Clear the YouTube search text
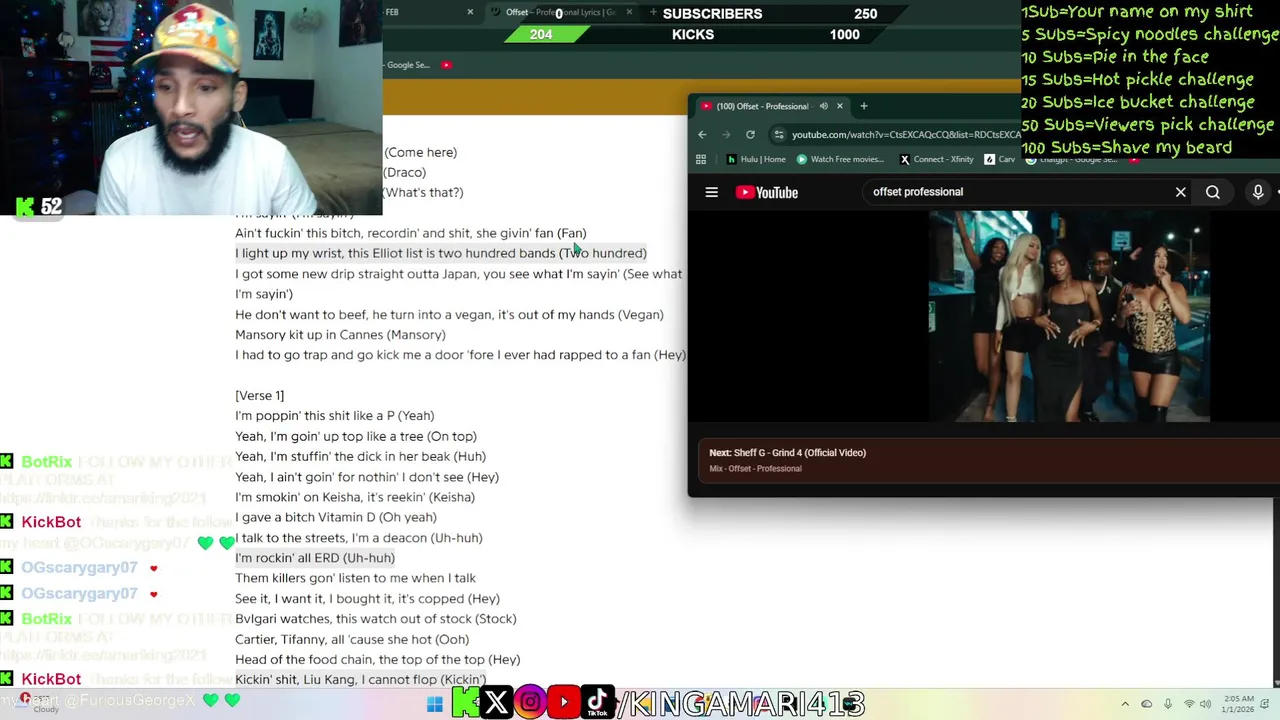 coord(1180,192)
